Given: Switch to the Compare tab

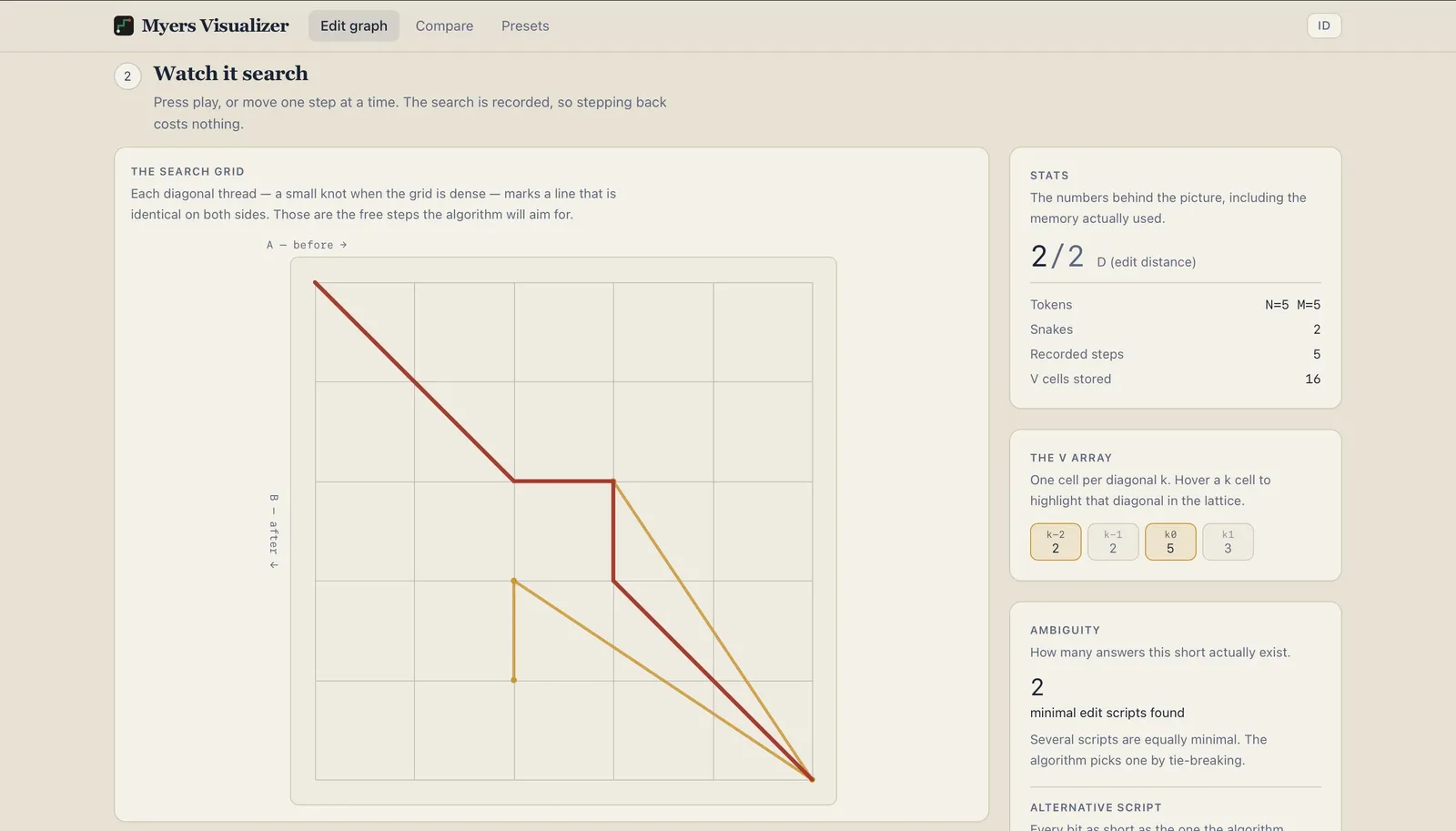Looking at the screenshot, I should [x=444, y=25].
